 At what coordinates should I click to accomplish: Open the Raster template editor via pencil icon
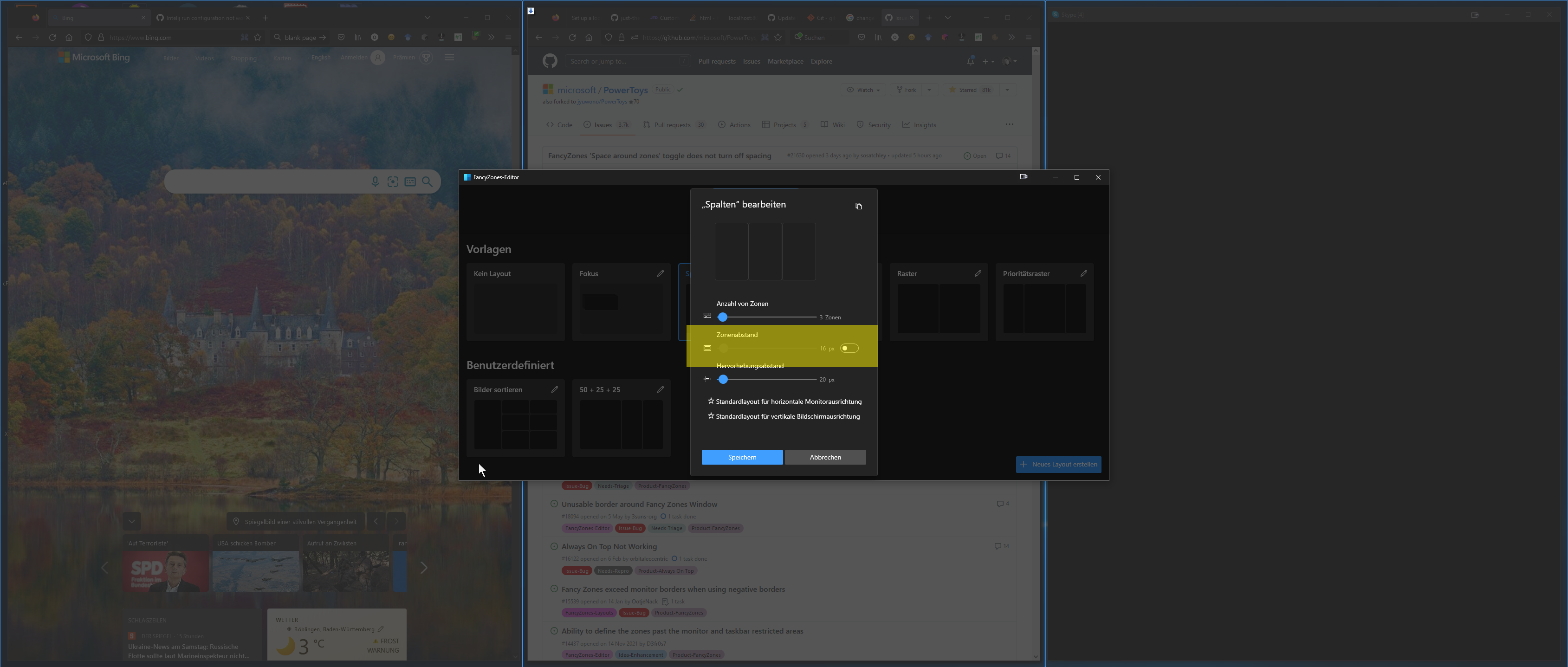(979, 274)
